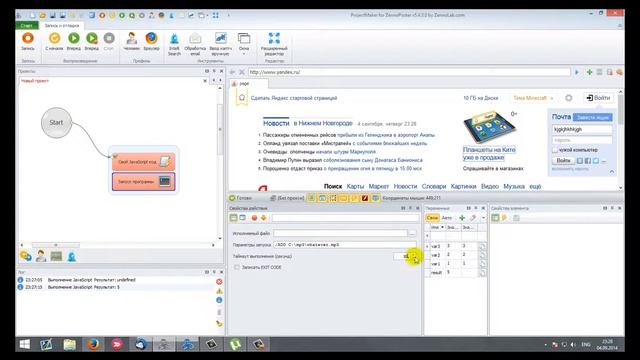640x360 pixels.
Task: Click the browser address bar
Action: coord(409,72)
